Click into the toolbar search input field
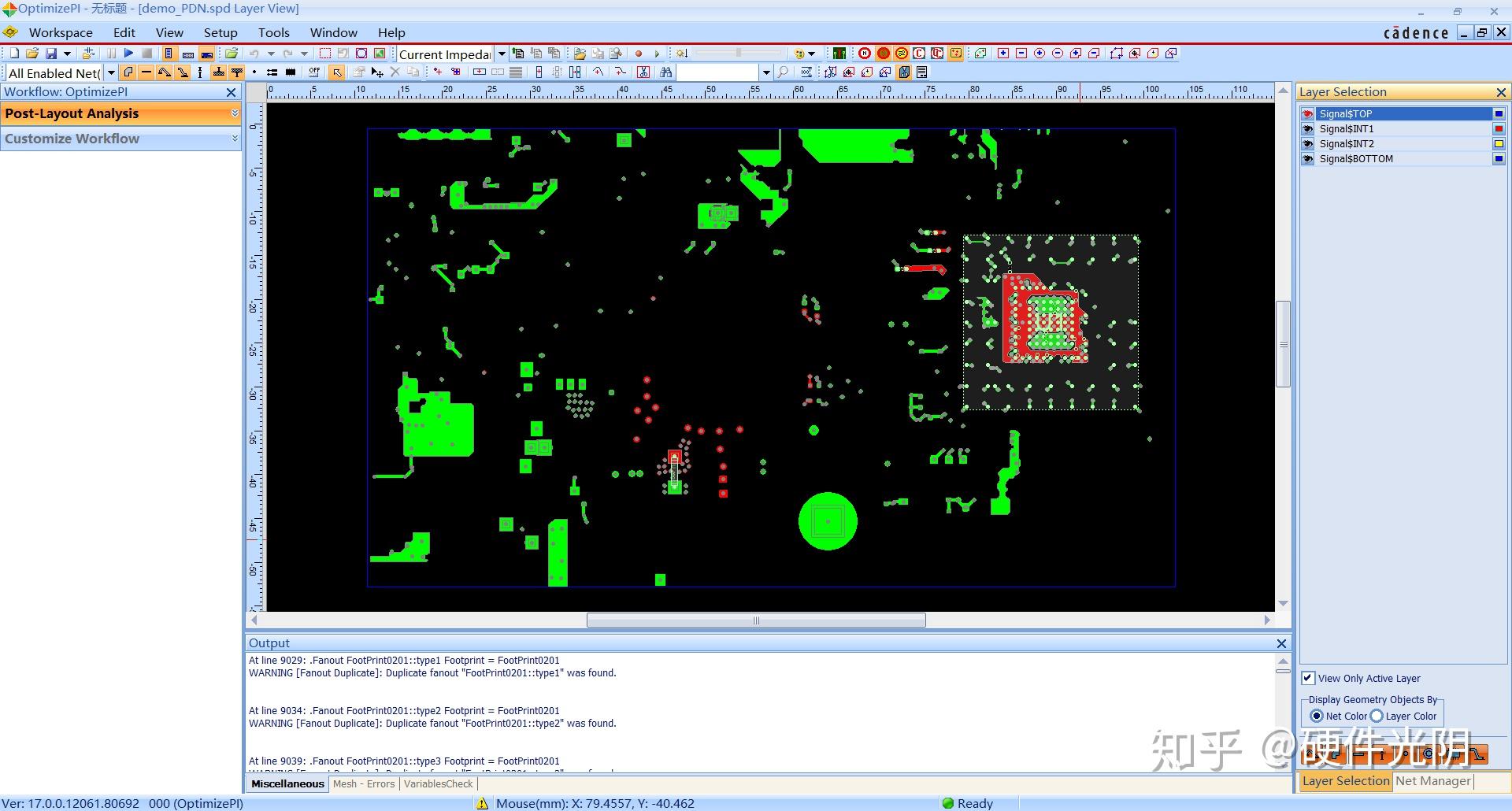The image size is (1512, 811). (718, 72)
